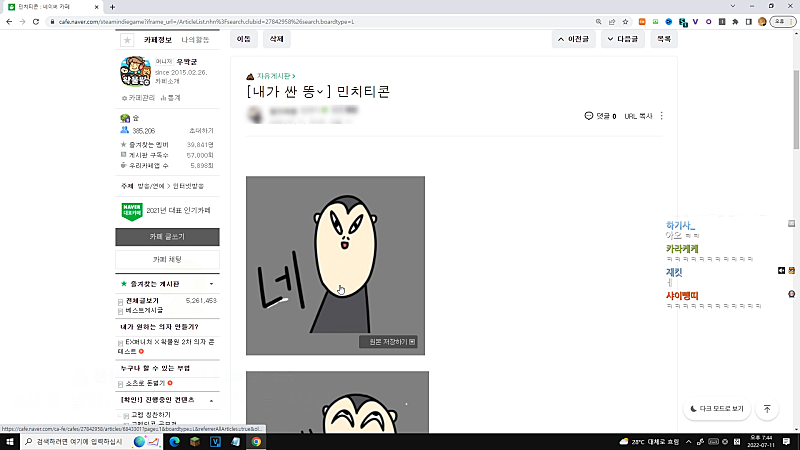The height and width of the screenshot is (450, 800).
Task: Enable 다크 모드로 보기 dark mode
Action: [717, 409]
